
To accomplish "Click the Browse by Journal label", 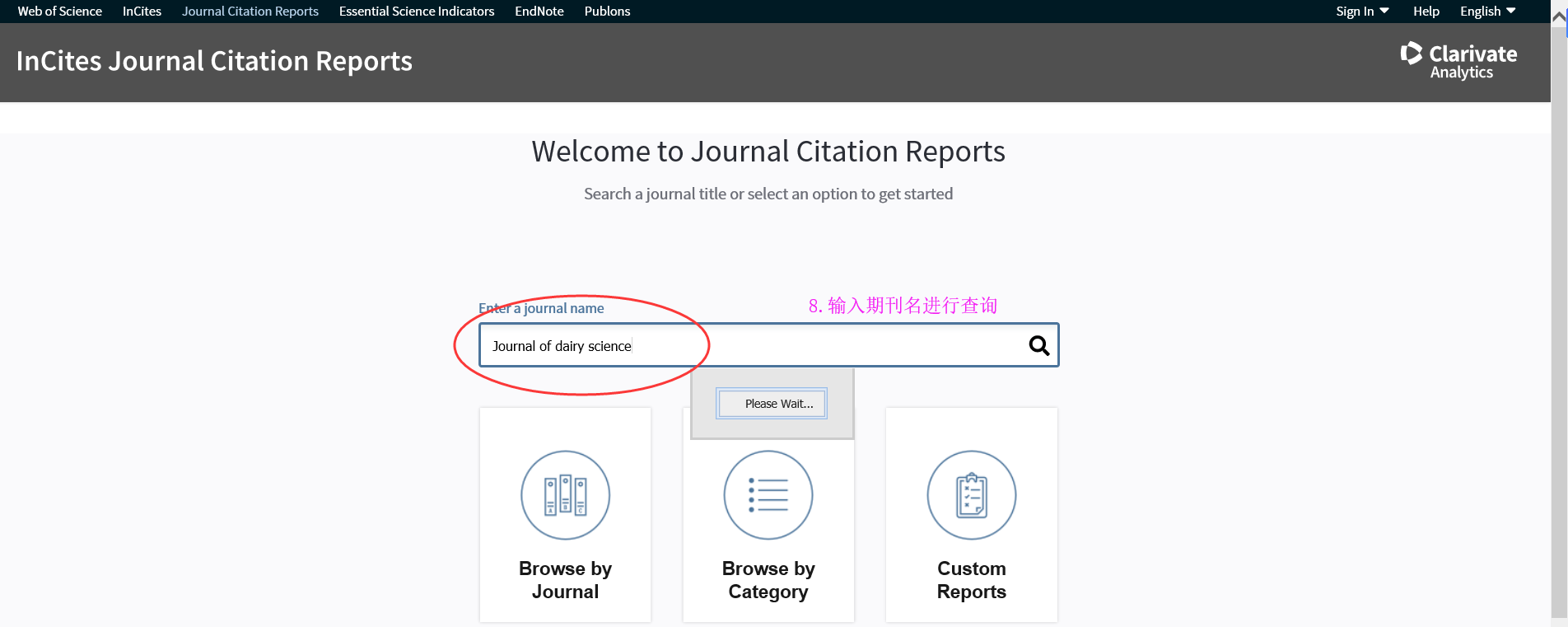I will coord(566,580).
